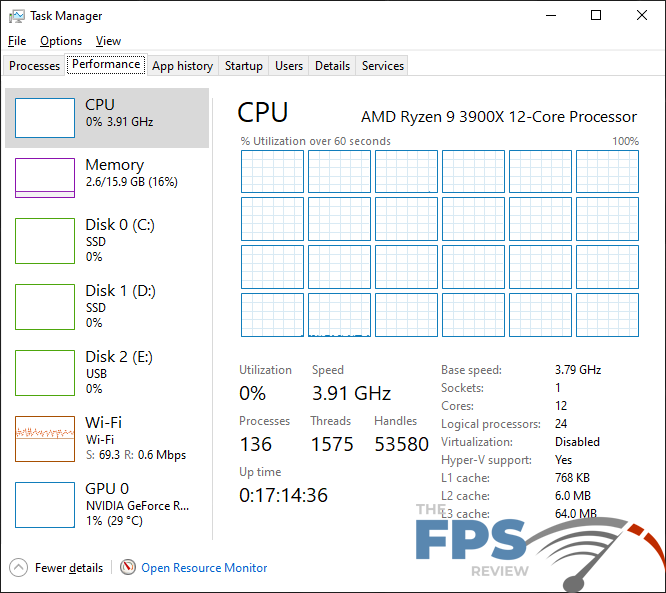
Task: Select the CPU mini graph thumbnail
Action: (45, 118)
